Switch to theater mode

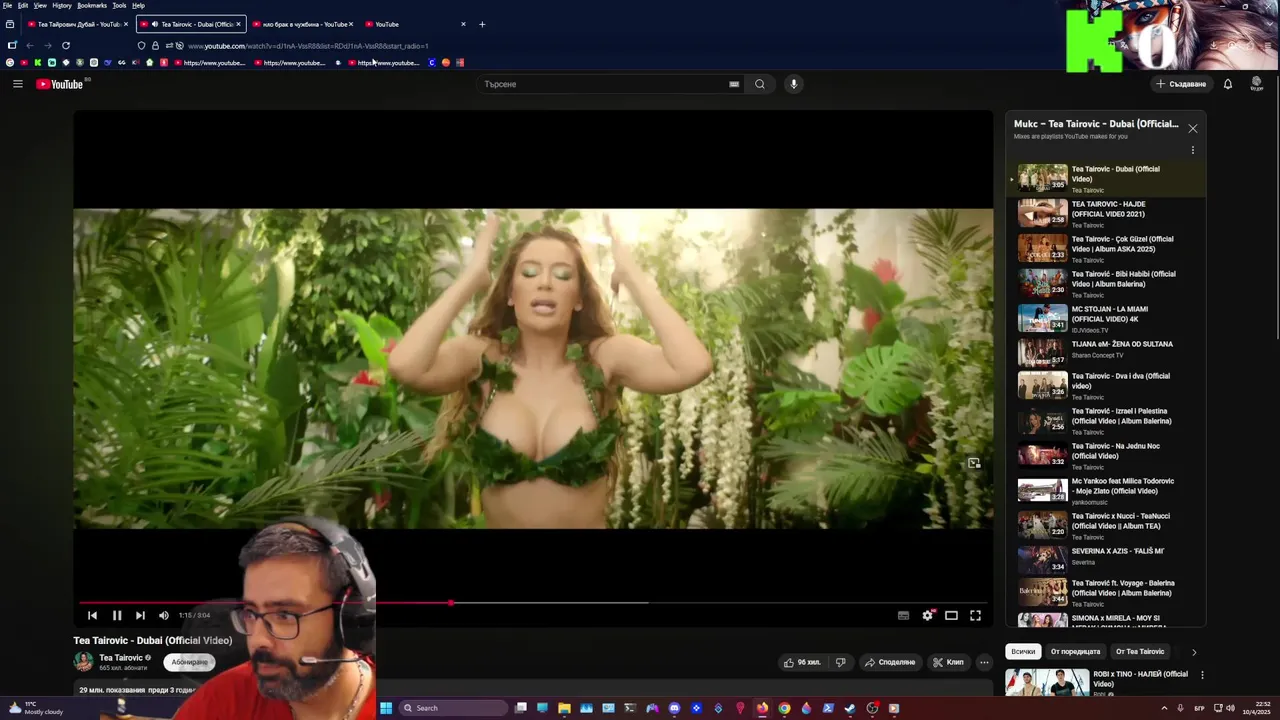(951, 616)
